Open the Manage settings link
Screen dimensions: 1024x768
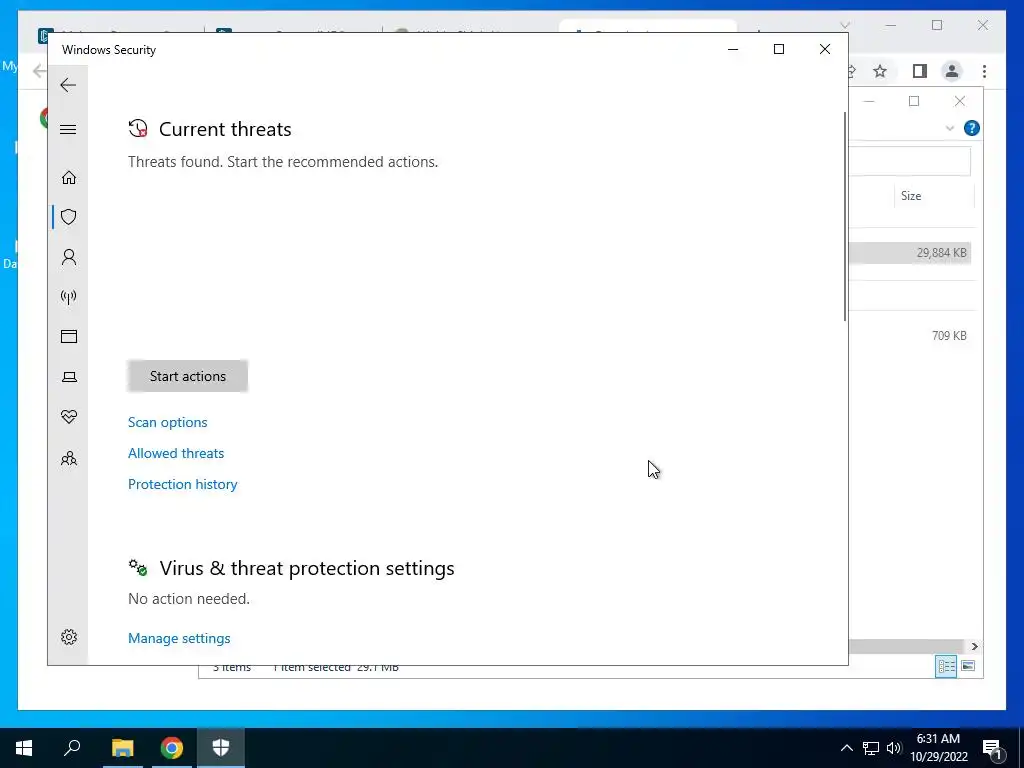coord(179,639)
